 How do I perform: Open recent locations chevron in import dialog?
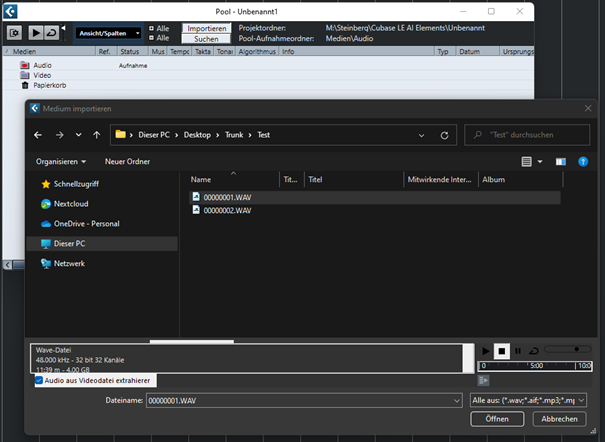(78, 135)
